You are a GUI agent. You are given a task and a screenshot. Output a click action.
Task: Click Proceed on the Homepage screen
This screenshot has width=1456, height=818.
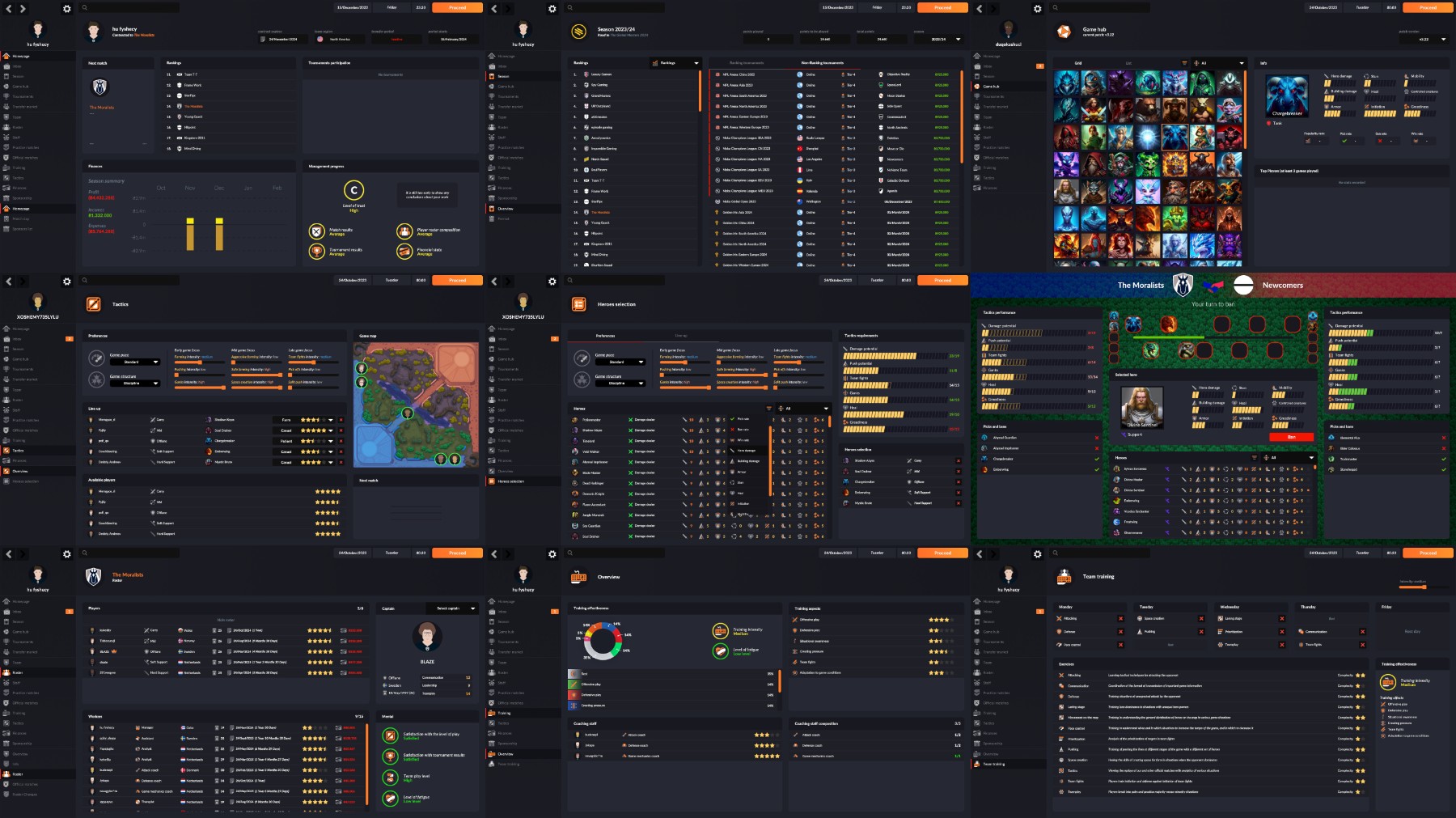click(x=457, y=7)
